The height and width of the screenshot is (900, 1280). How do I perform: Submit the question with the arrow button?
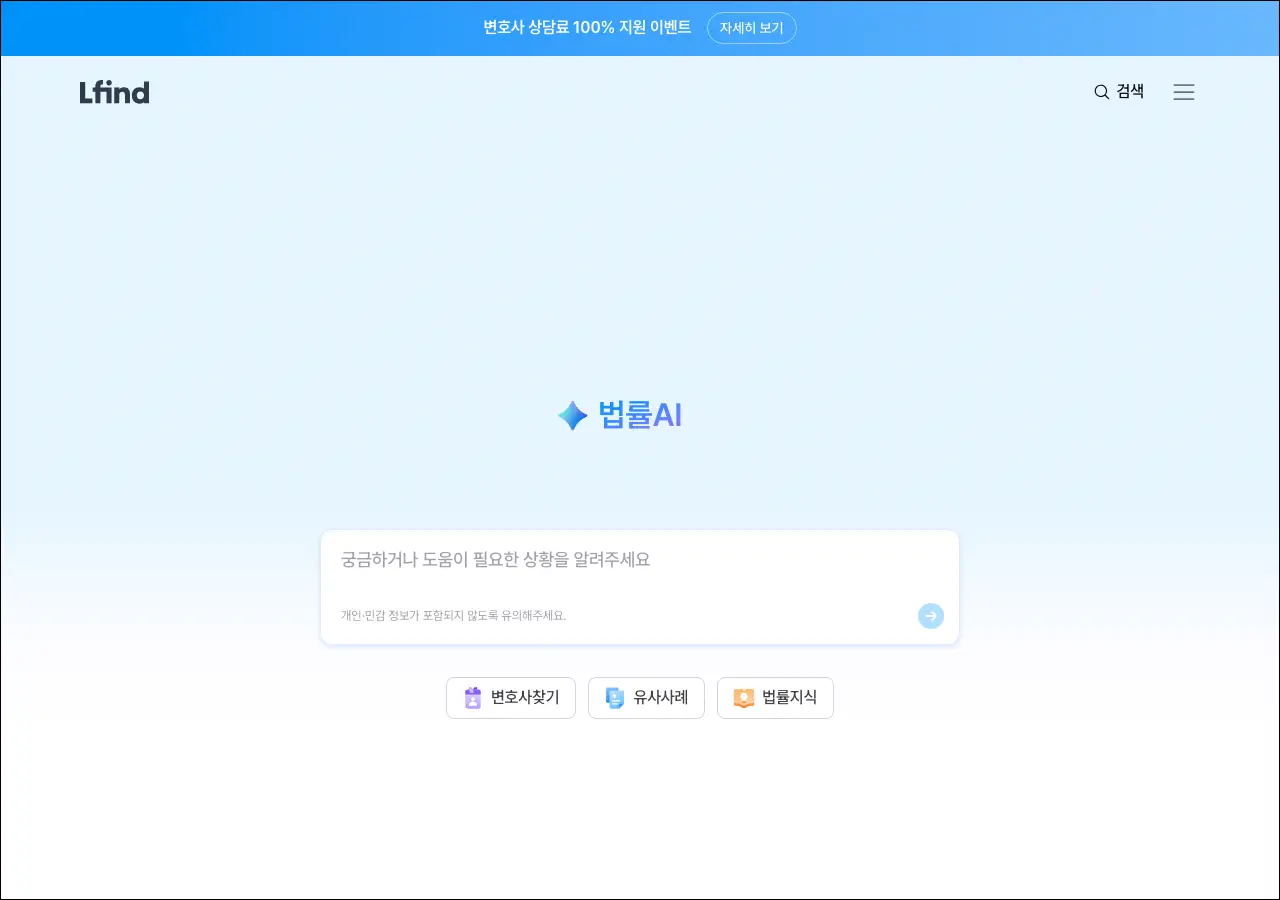[x=930, y=616]
